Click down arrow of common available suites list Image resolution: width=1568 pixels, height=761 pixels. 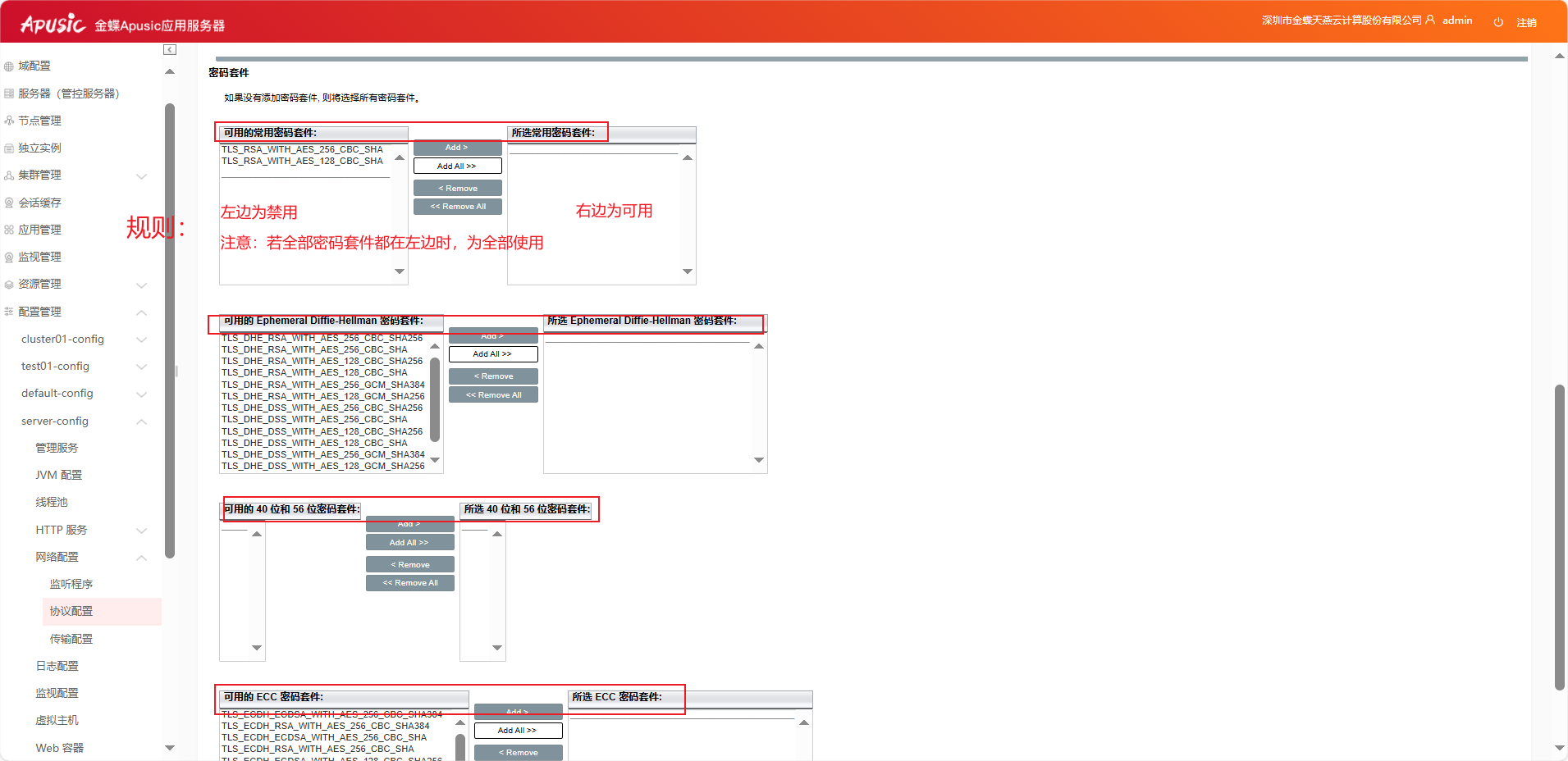tap(400, 271)
